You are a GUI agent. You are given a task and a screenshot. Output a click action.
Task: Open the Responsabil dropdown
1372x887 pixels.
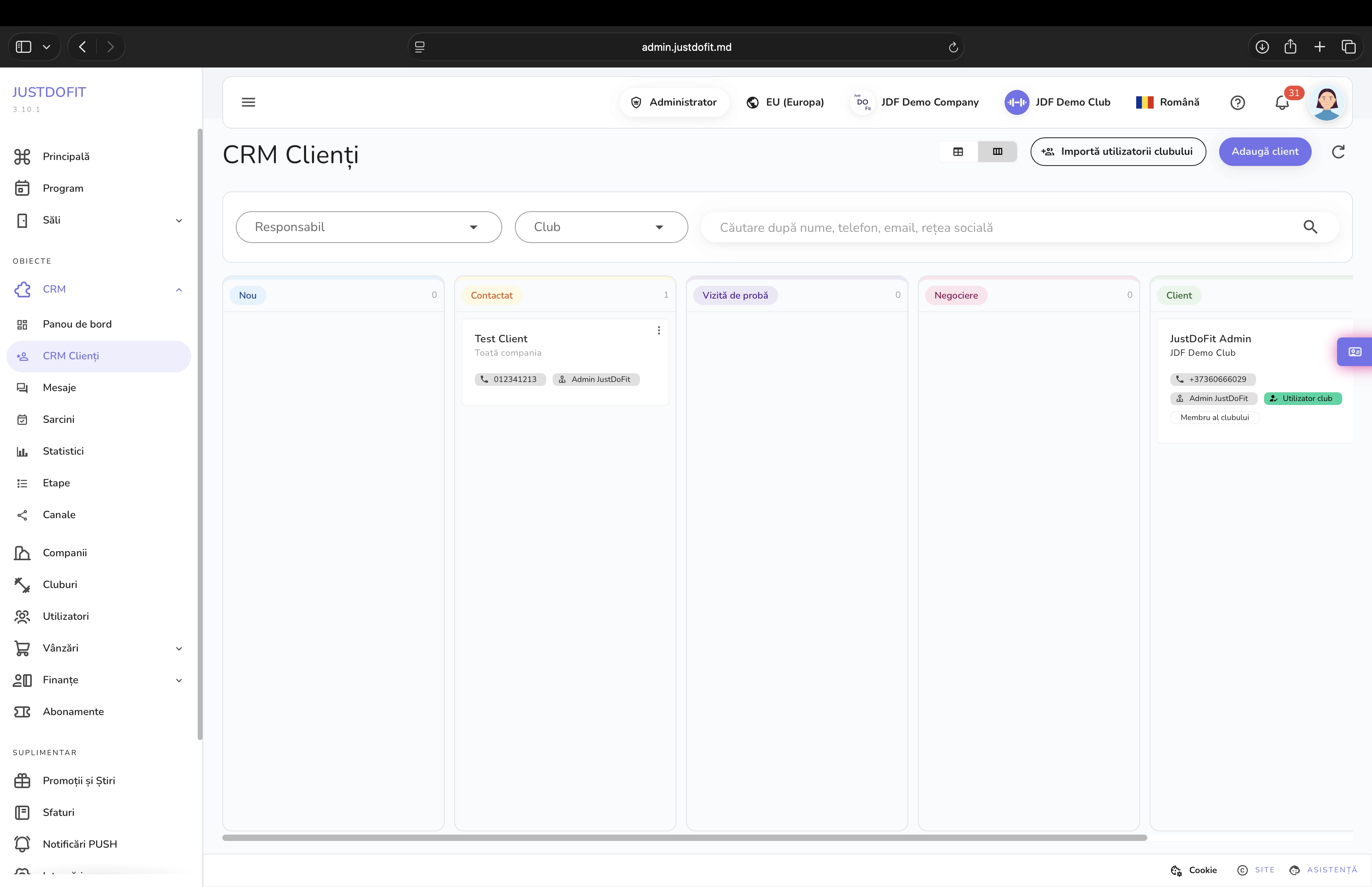point(368,227)
